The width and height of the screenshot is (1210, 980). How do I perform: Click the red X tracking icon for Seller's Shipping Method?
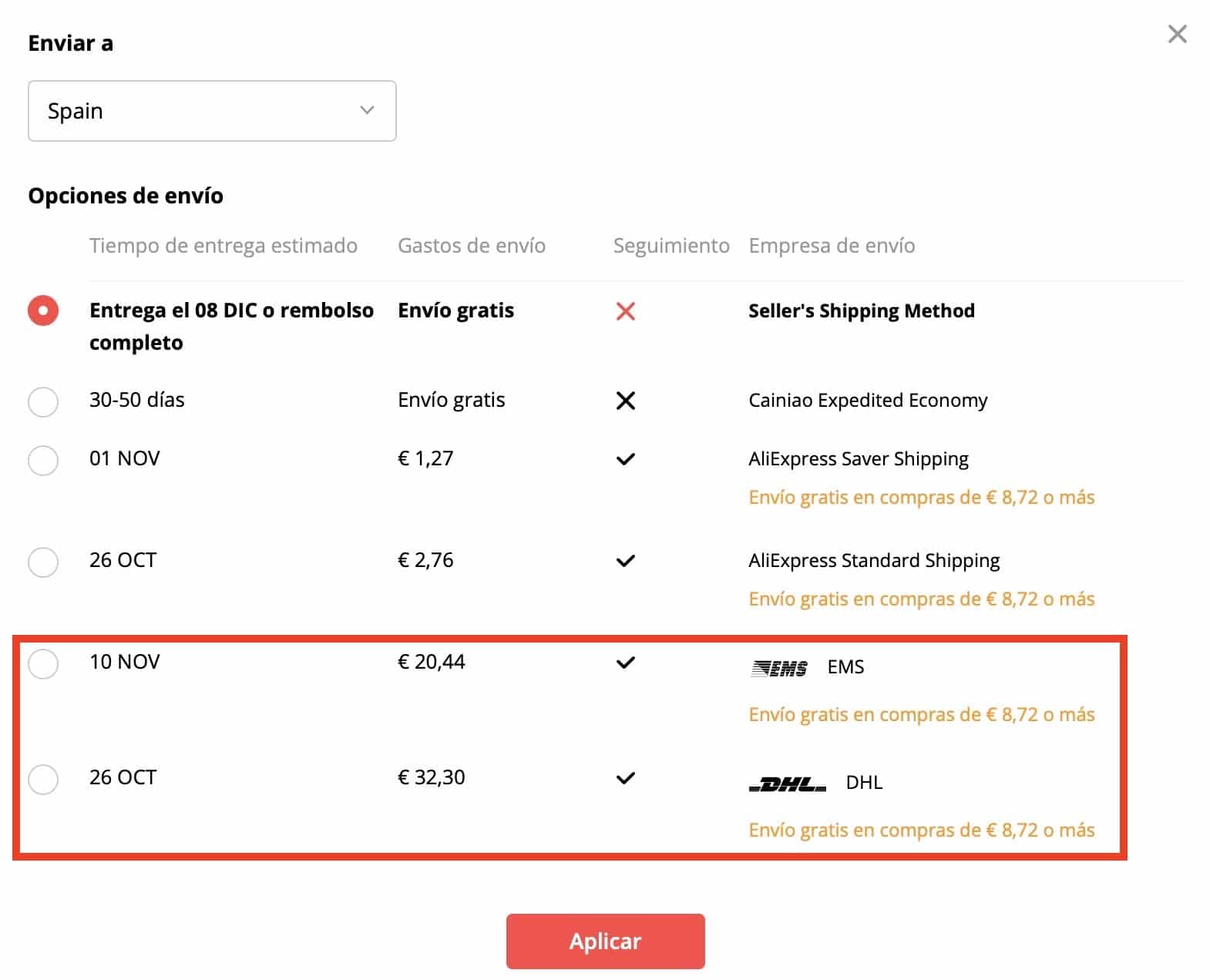point(626,311)
